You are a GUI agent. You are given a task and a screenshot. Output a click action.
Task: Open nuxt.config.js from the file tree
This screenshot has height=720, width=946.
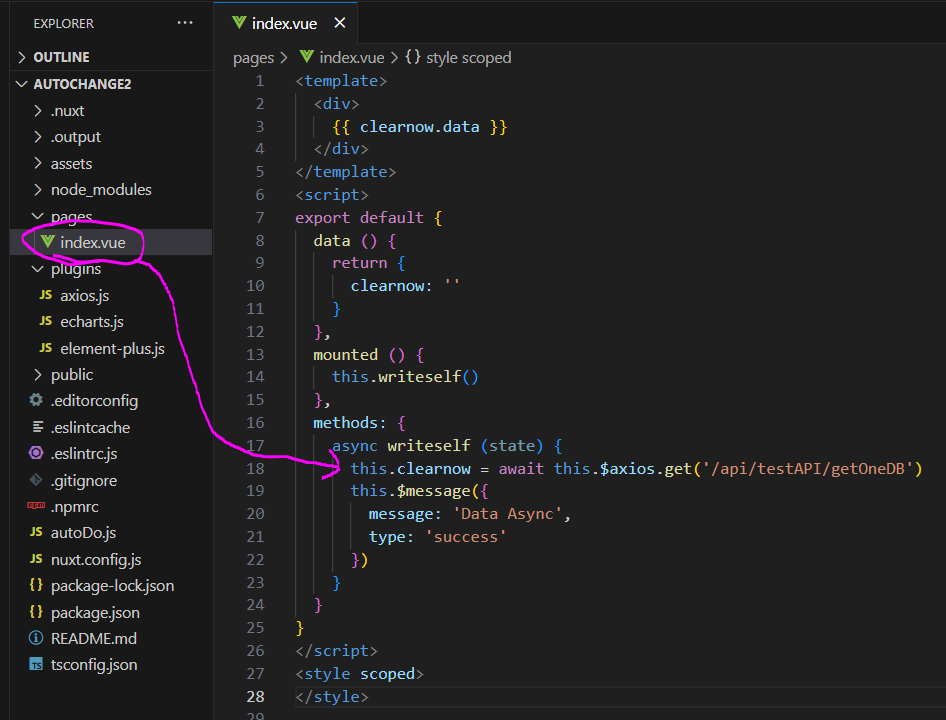point(95,560)
